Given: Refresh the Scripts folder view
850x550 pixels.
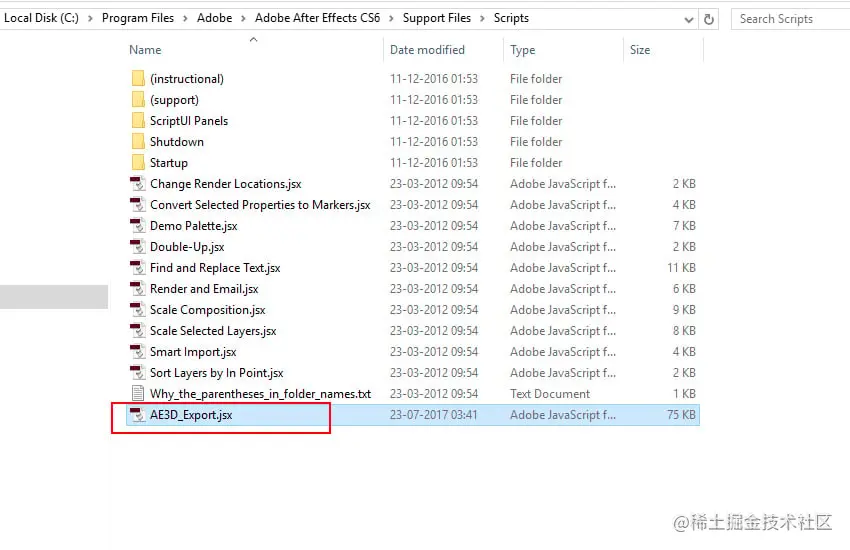Looking at the screenshot, I should click(x=709, y=19).
